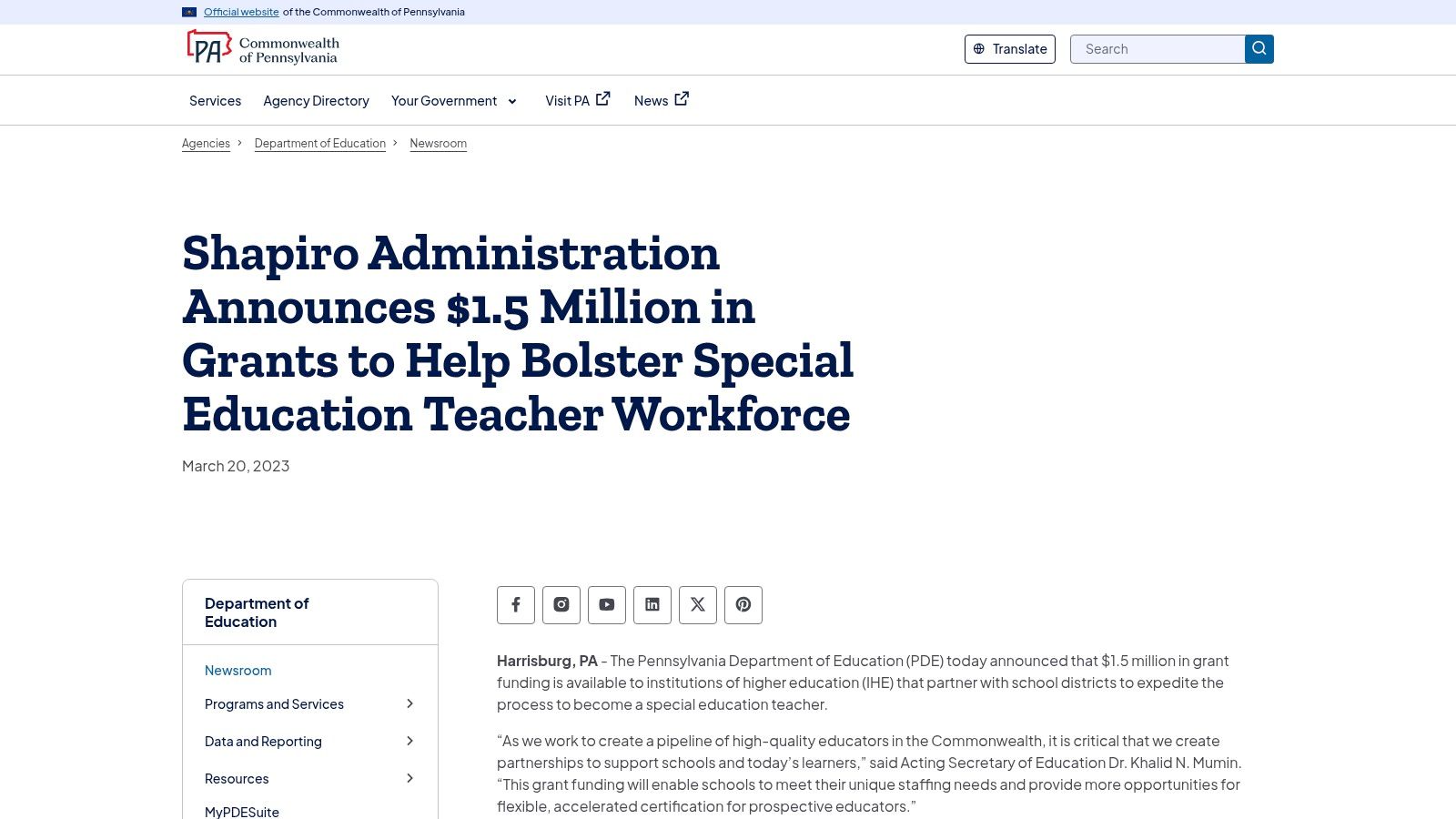1456x819 pixels.
Task: Follow the Official website link
Action: pos(240,12)
